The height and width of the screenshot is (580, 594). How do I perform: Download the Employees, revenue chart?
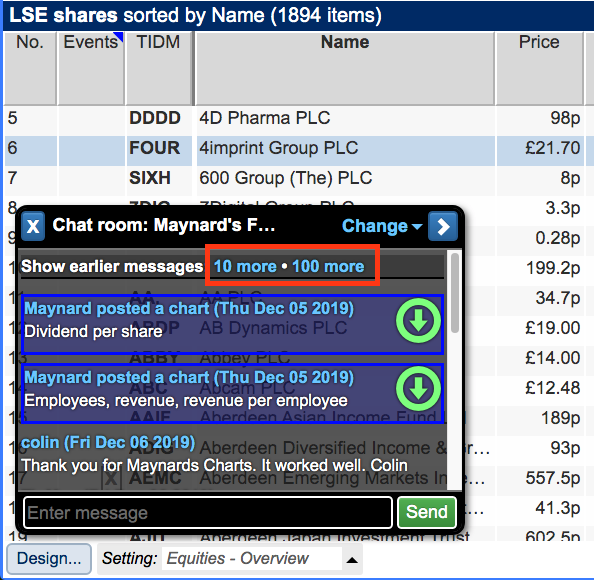[x=418, y=389]
